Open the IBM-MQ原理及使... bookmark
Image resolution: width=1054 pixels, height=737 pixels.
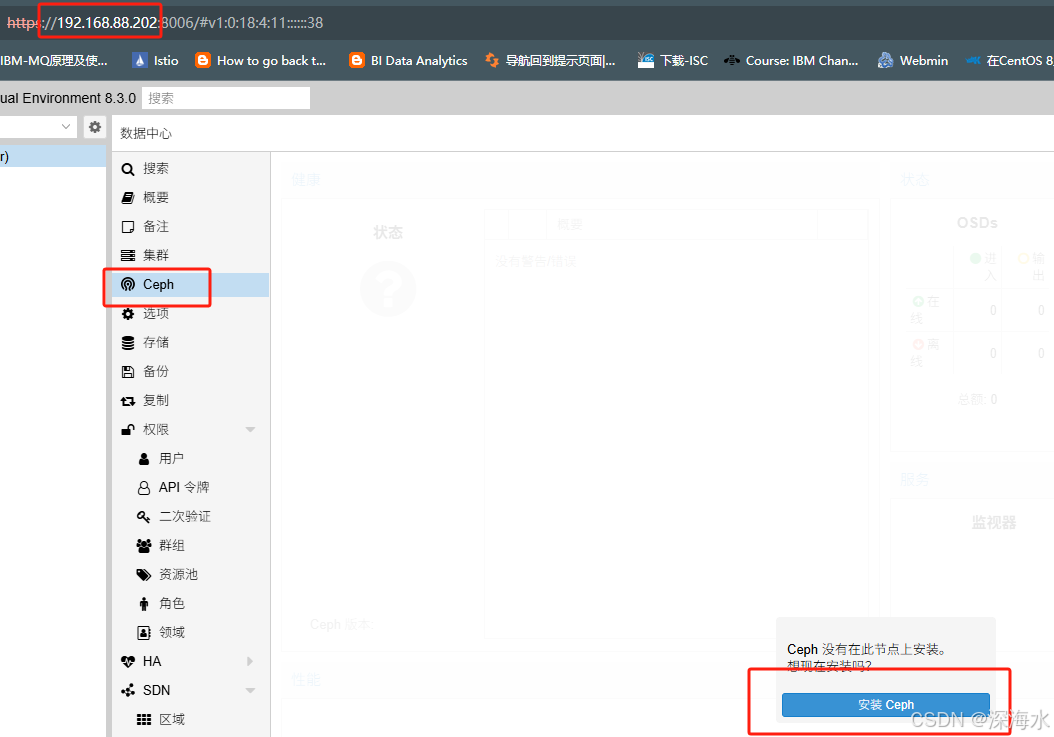click(54, 61)
